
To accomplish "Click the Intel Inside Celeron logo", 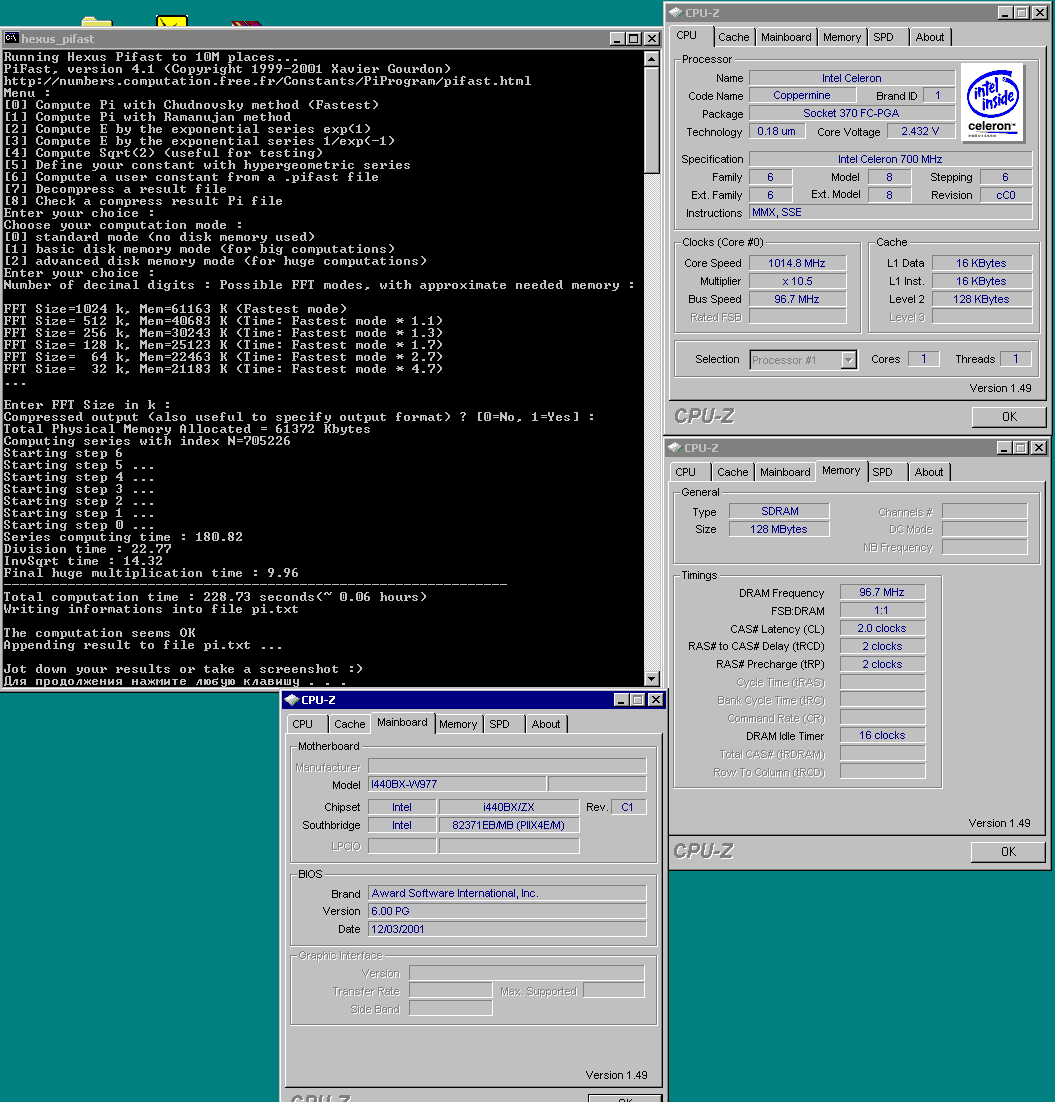I will pos(992,103).
